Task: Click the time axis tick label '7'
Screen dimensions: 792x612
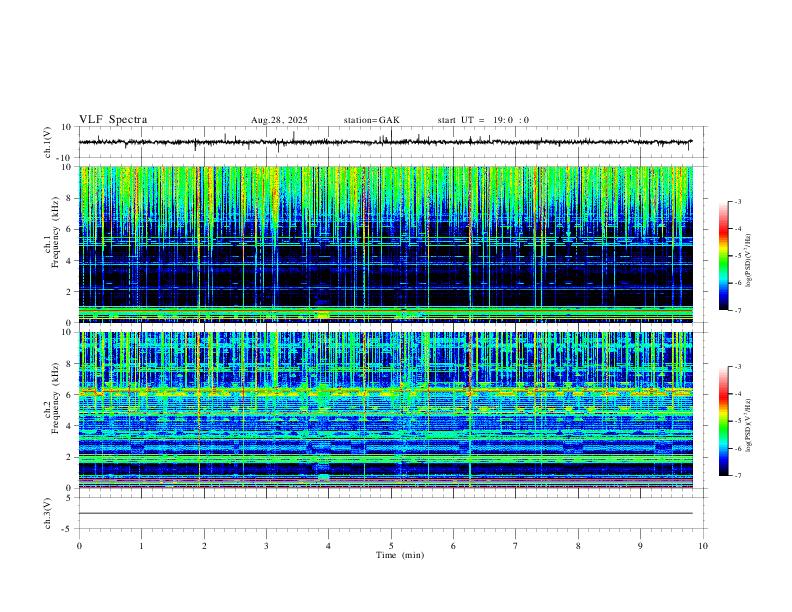Action: [x=516, y=546]
